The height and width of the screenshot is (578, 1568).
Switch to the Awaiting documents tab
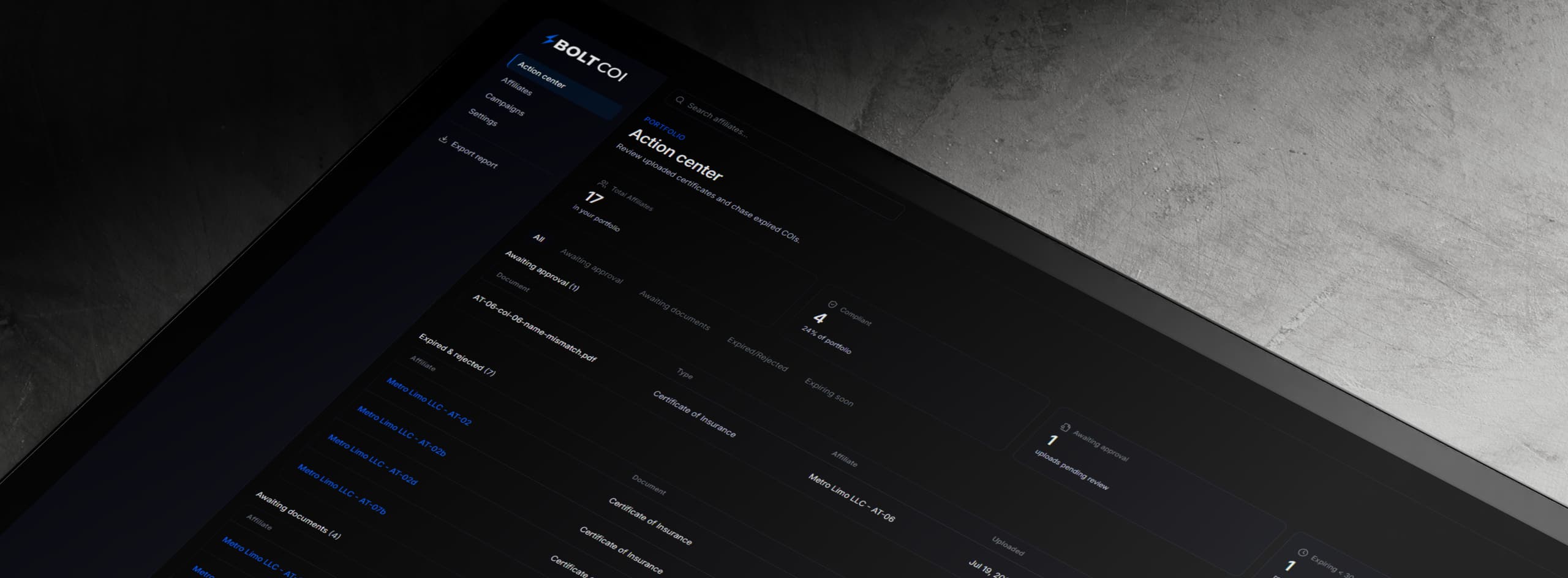674,310
